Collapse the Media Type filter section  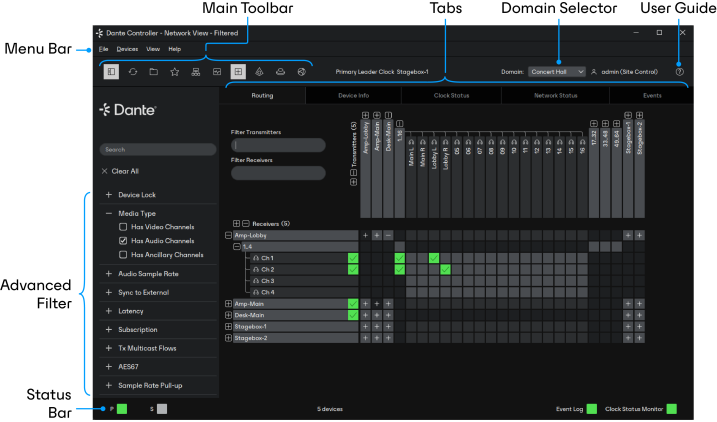[x=109, y=213]
